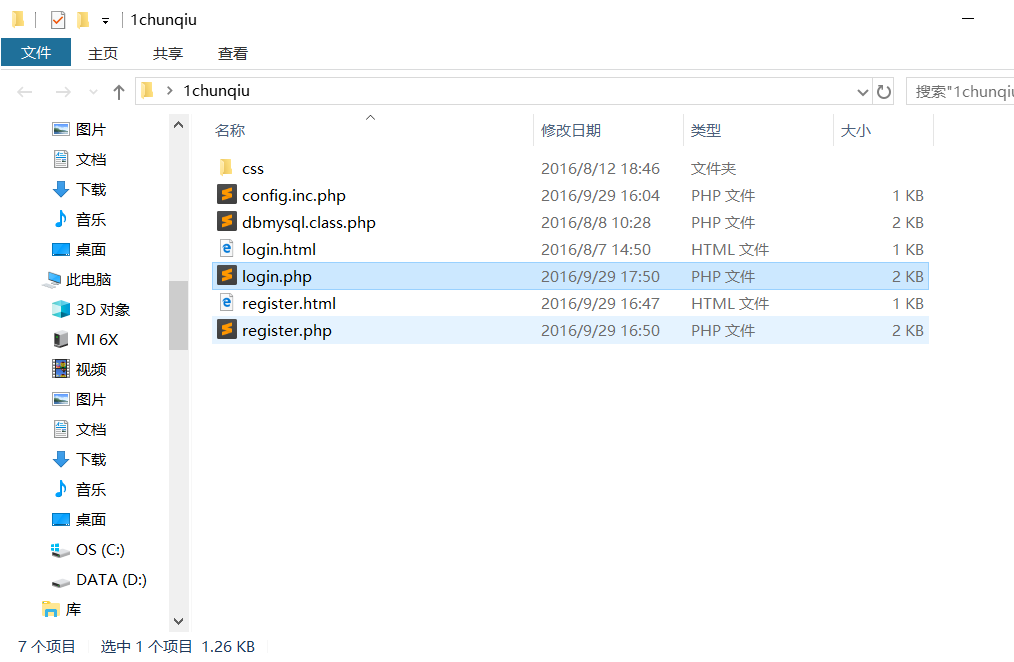Viewport: 1014px width, 662px height.
Task: Open the 共享 ribbon tab
Action: (x=168, y=54)
